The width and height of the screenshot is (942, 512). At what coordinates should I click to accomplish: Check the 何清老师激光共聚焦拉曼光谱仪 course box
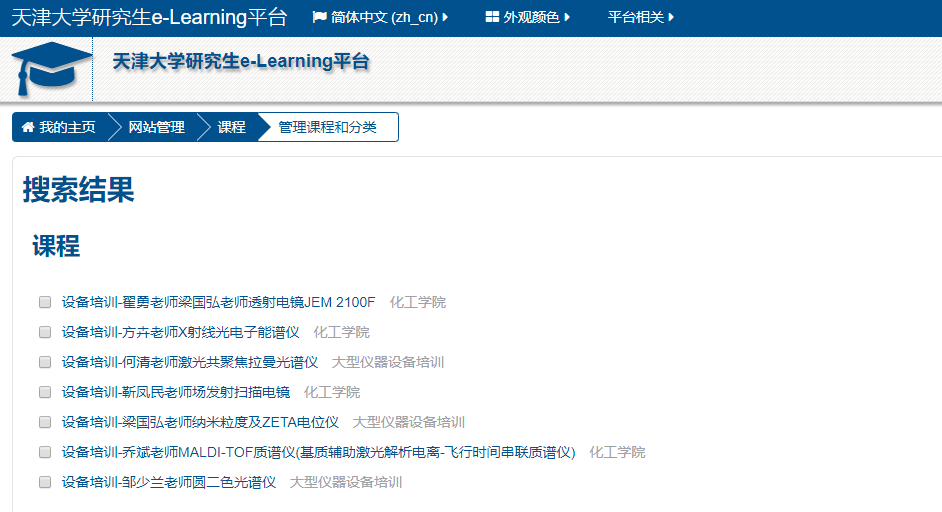point(44,362)
